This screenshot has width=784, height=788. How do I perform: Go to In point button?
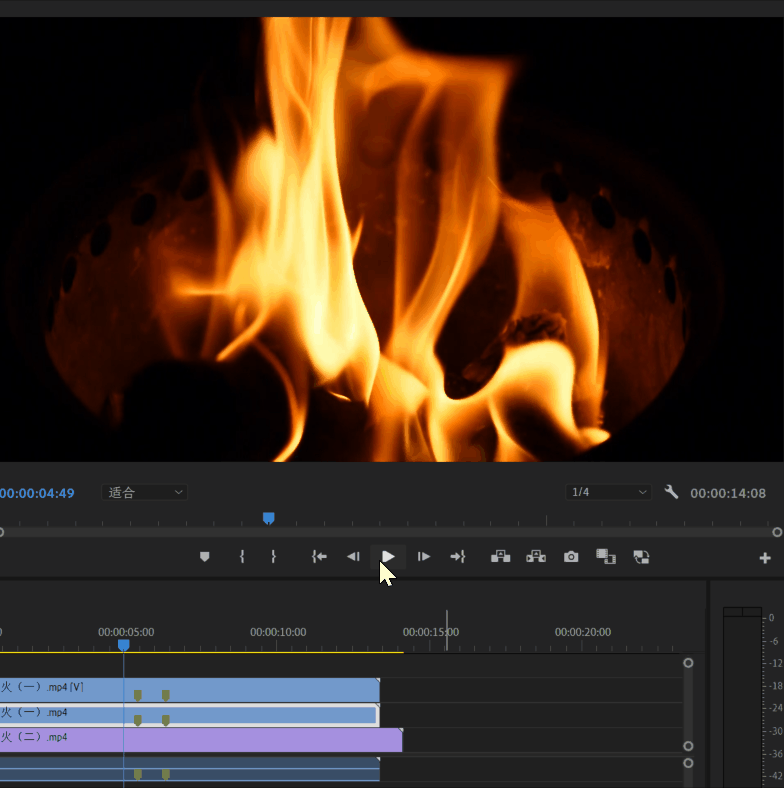pos(319,556)
